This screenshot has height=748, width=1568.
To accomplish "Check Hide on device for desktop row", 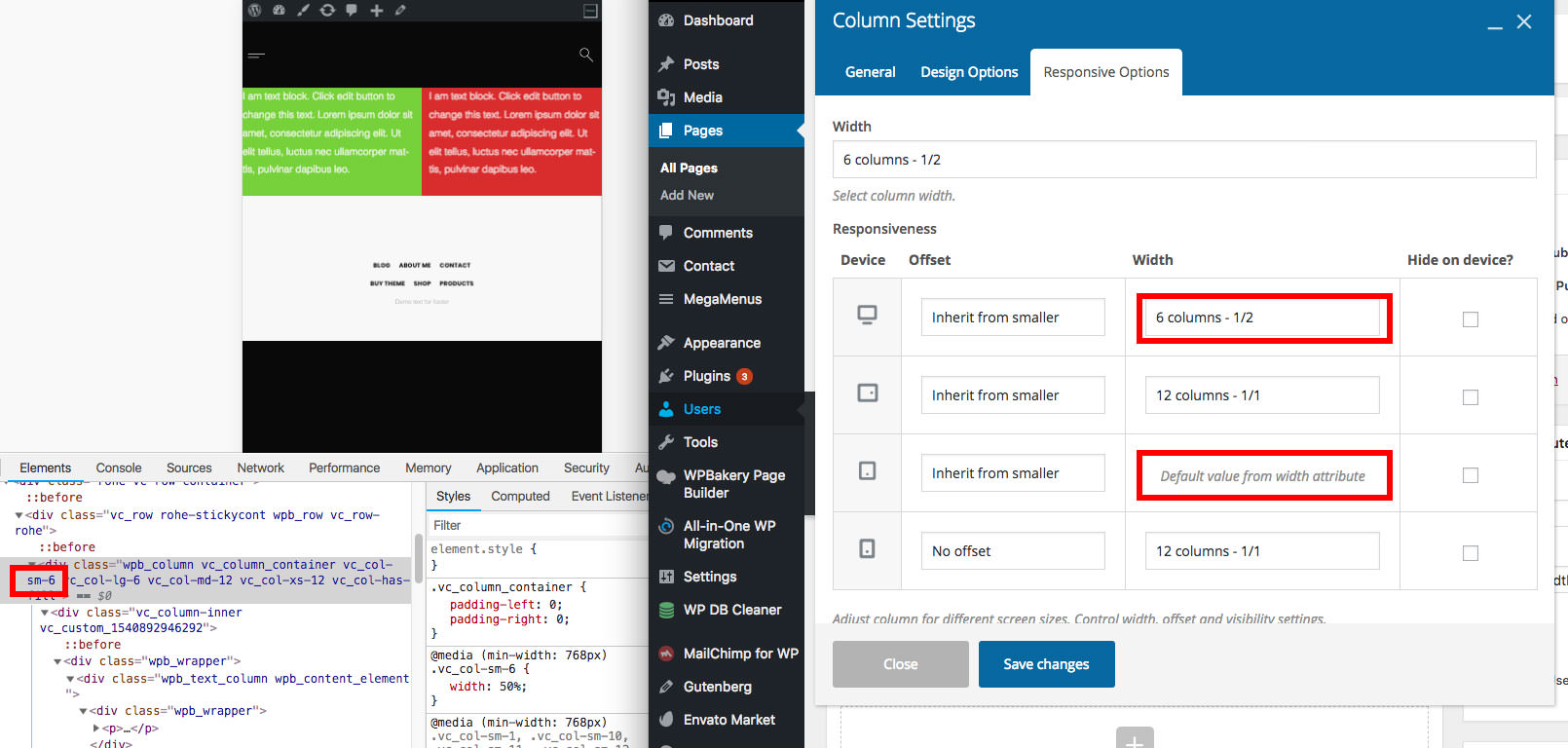I will (x=1471, y=319).
